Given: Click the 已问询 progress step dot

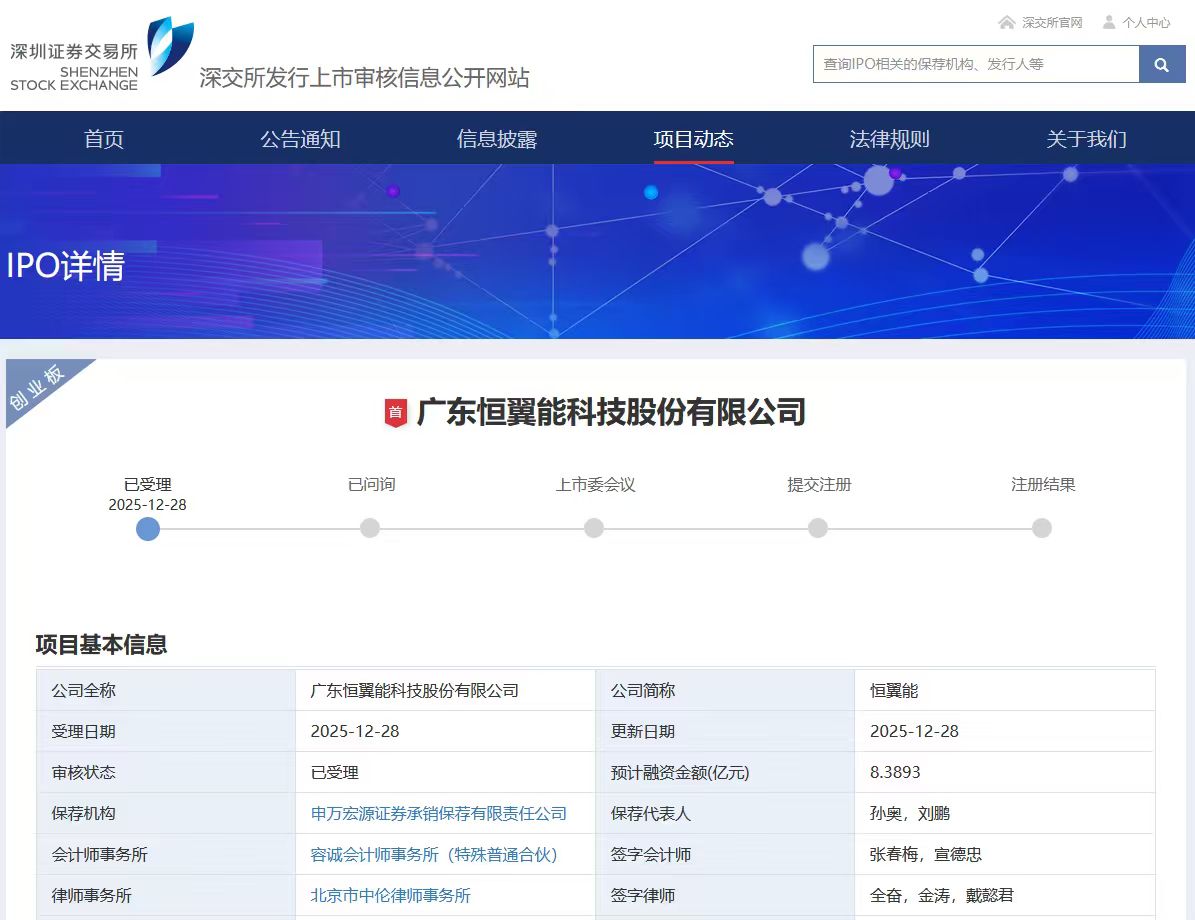Looking at the screenshot, I should pos(370,528).
